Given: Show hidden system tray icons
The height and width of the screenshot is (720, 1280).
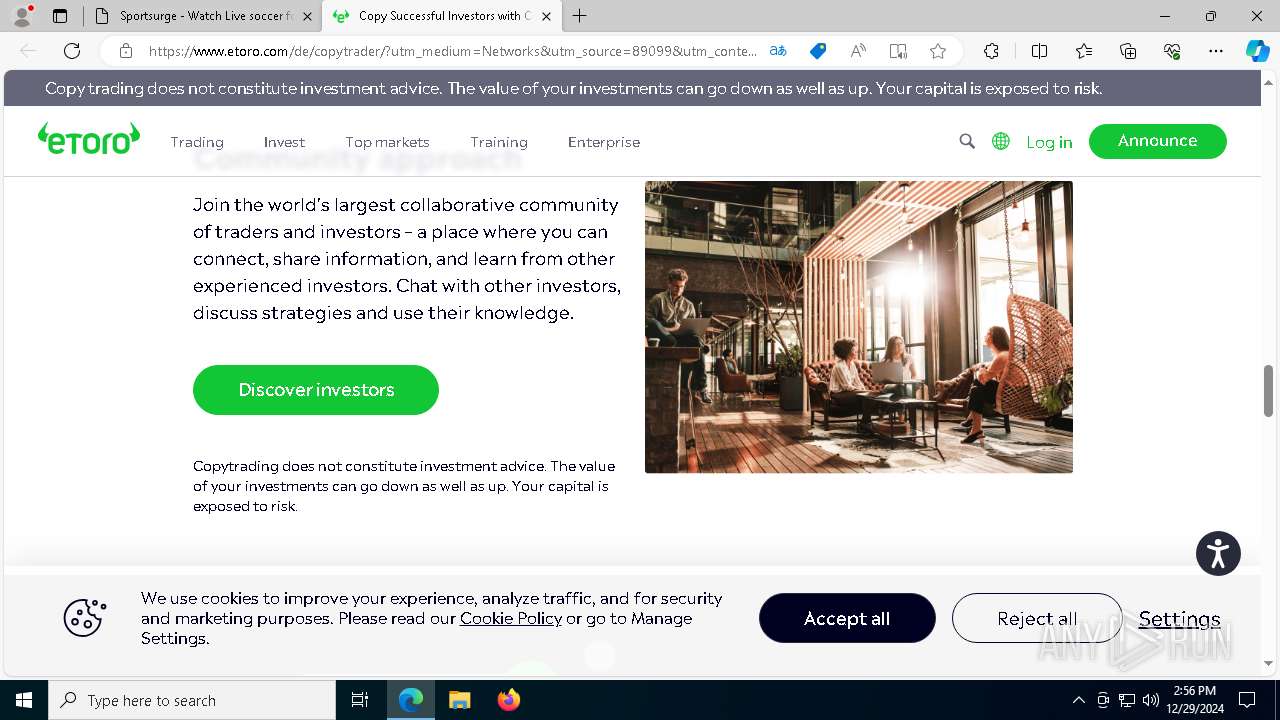Looking at the screenshot, I should [x=1078, y=700].
